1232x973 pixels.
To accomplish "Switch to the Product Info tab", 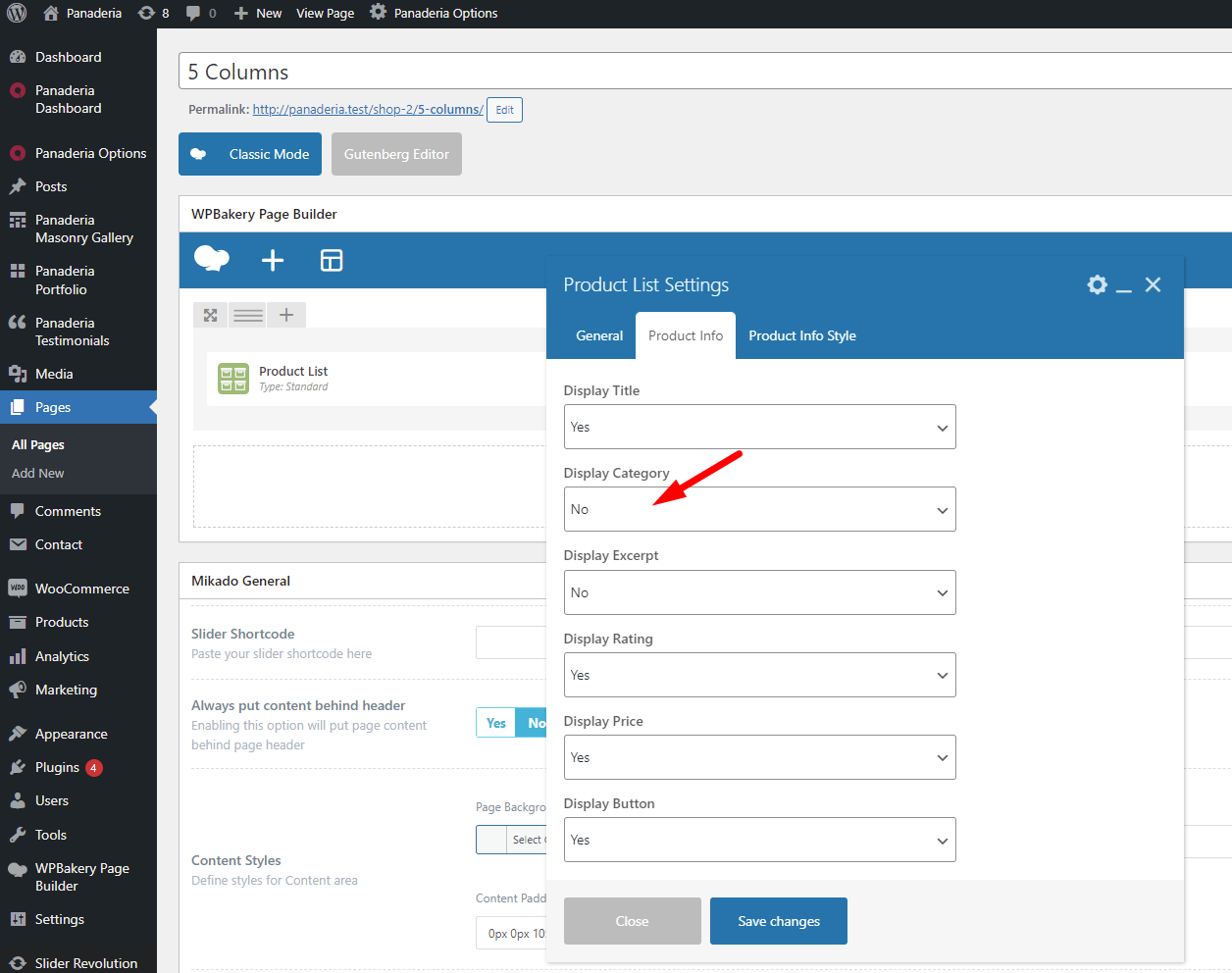I will coord(686,335).
